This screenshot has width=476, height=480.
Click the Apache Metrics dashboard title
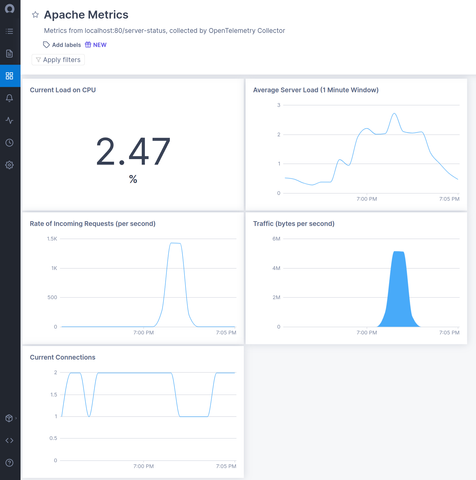[x=86, y=15]
